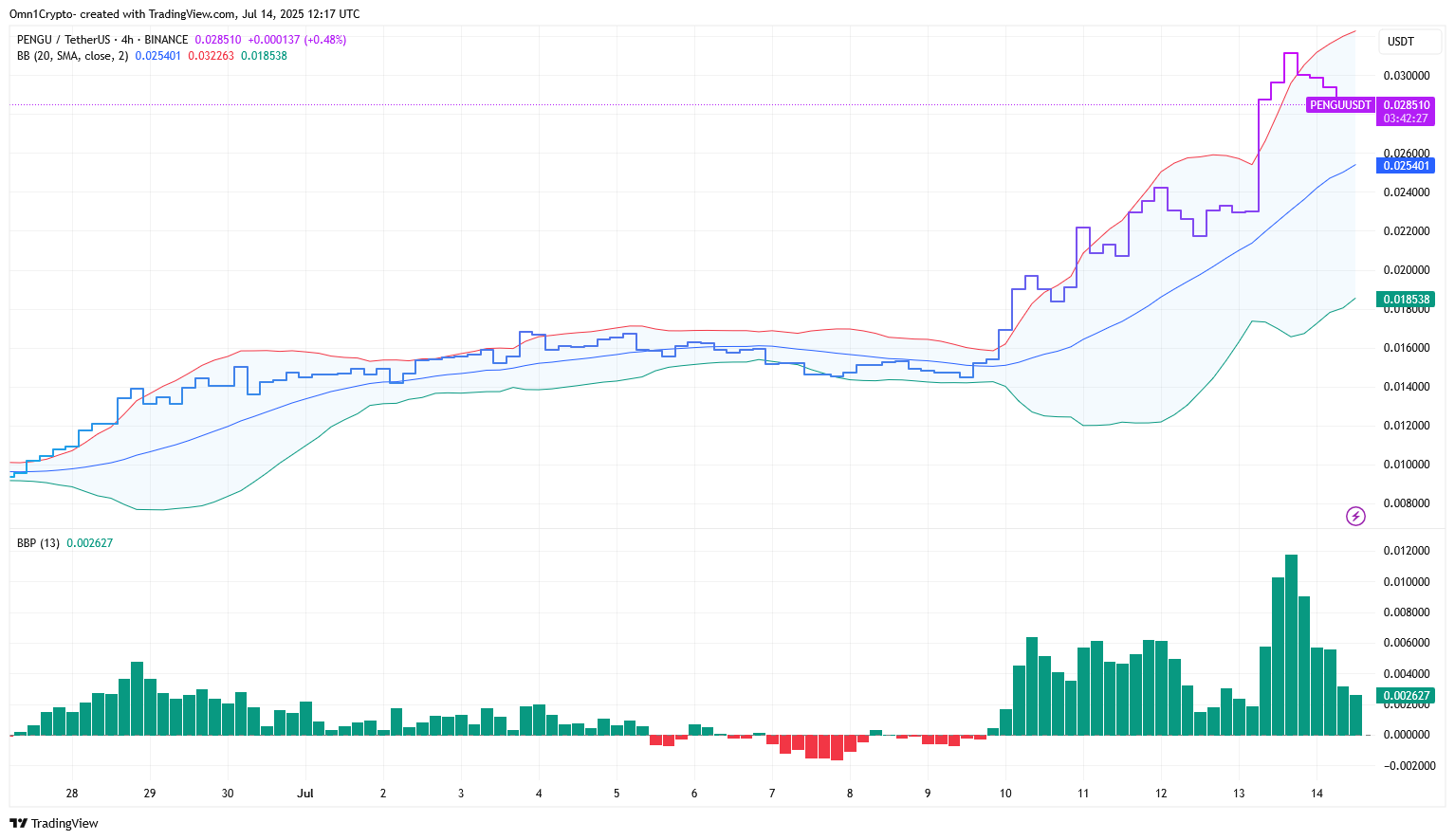Click the 10 date label on time axis
This screenshot has height=840, width=1455.
[x=1005, y=794]
